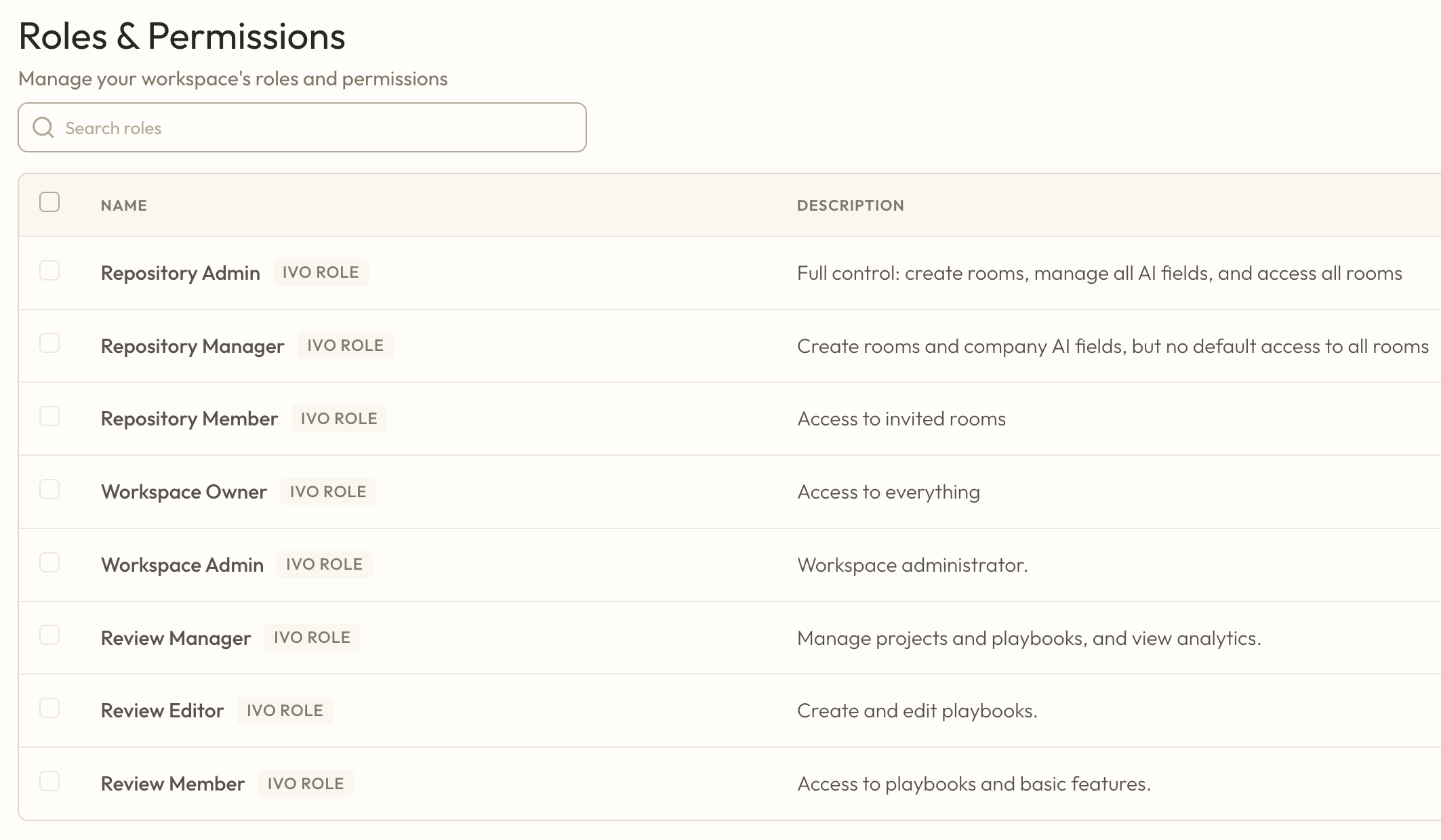
Task: Click the Review Manager description text
Action: pyautogui.click(x=1028, y=638)
